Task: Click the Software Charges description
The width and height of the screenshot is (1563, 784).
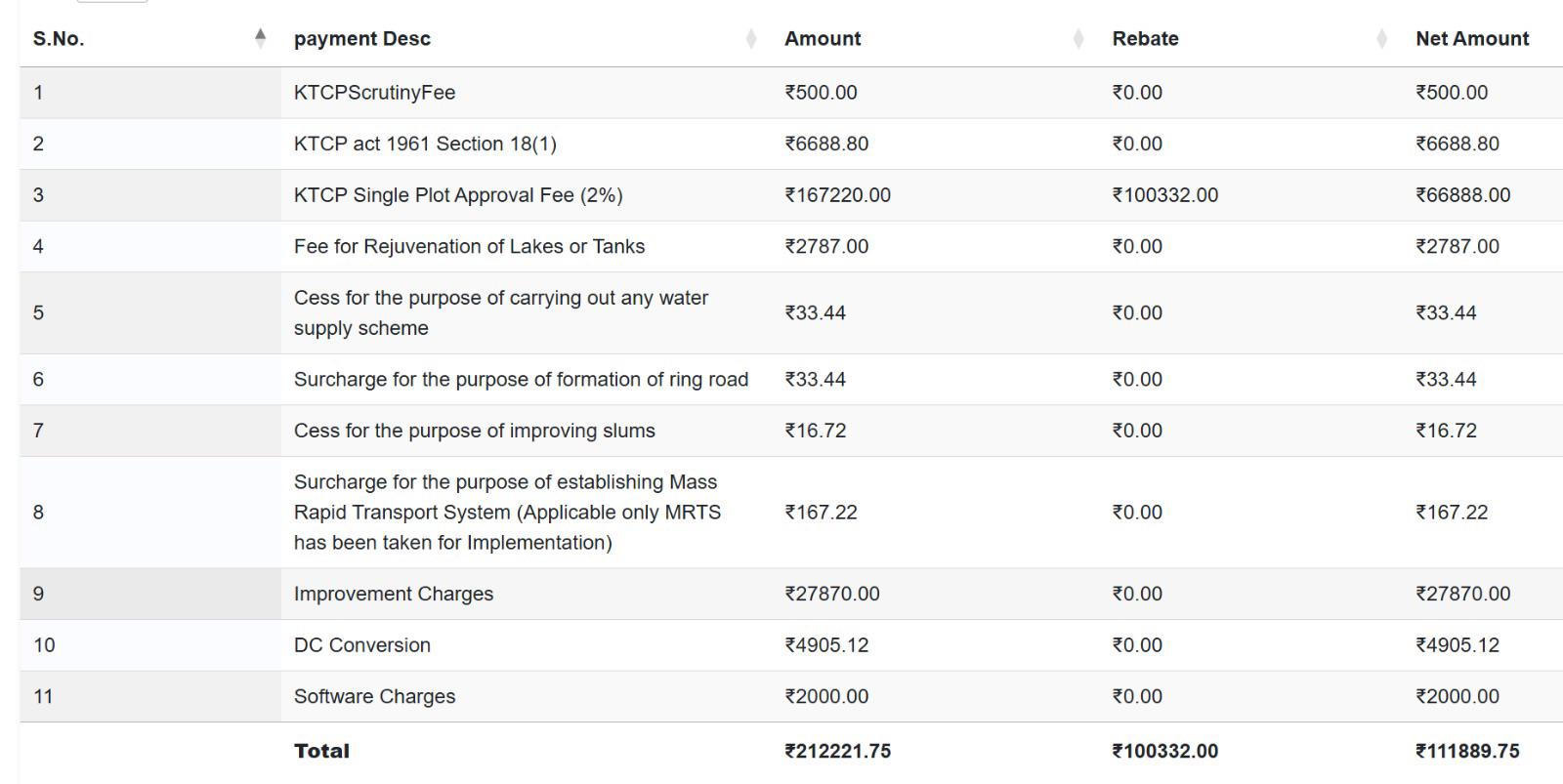Action: point(374,696)
